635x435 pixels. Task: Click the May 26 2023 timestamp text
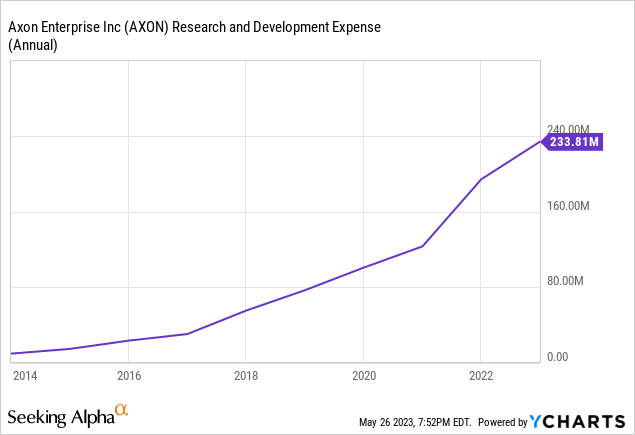[x=415, y=422]
